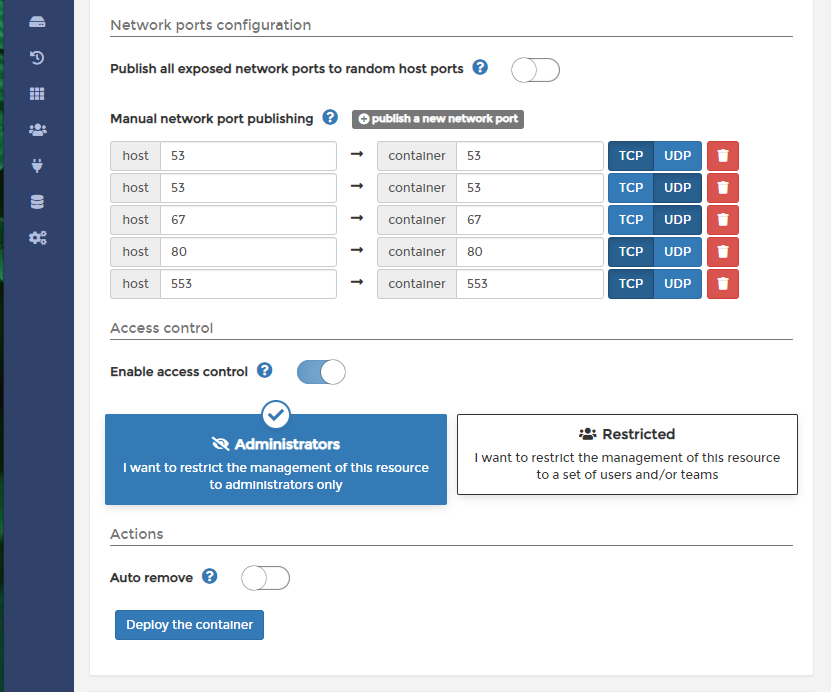Delete the port 67 mapping row

pos(723,220)
